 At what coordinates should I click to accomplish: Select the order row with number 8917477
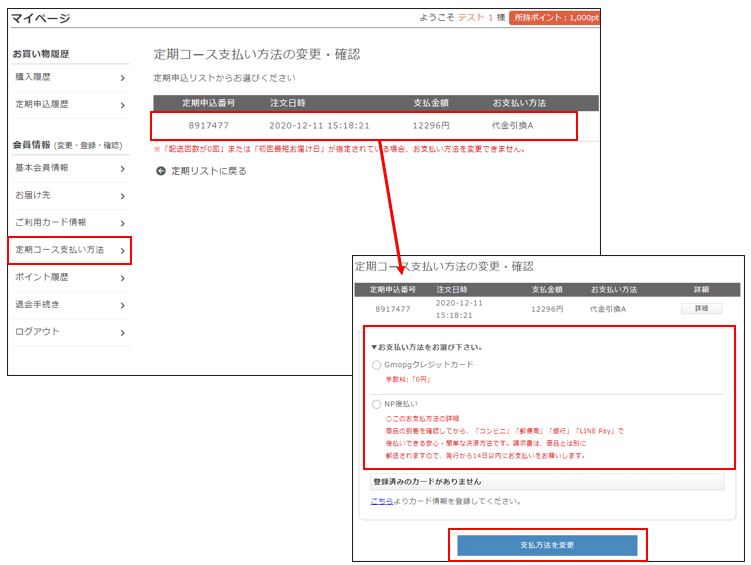pyautogui.click(x=365, y=126)
